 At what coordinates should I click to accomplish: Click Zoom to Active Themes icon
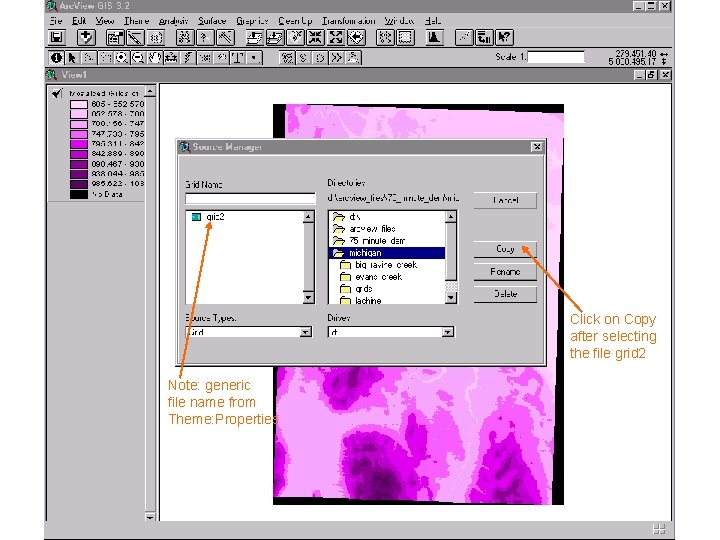point(275,37)
